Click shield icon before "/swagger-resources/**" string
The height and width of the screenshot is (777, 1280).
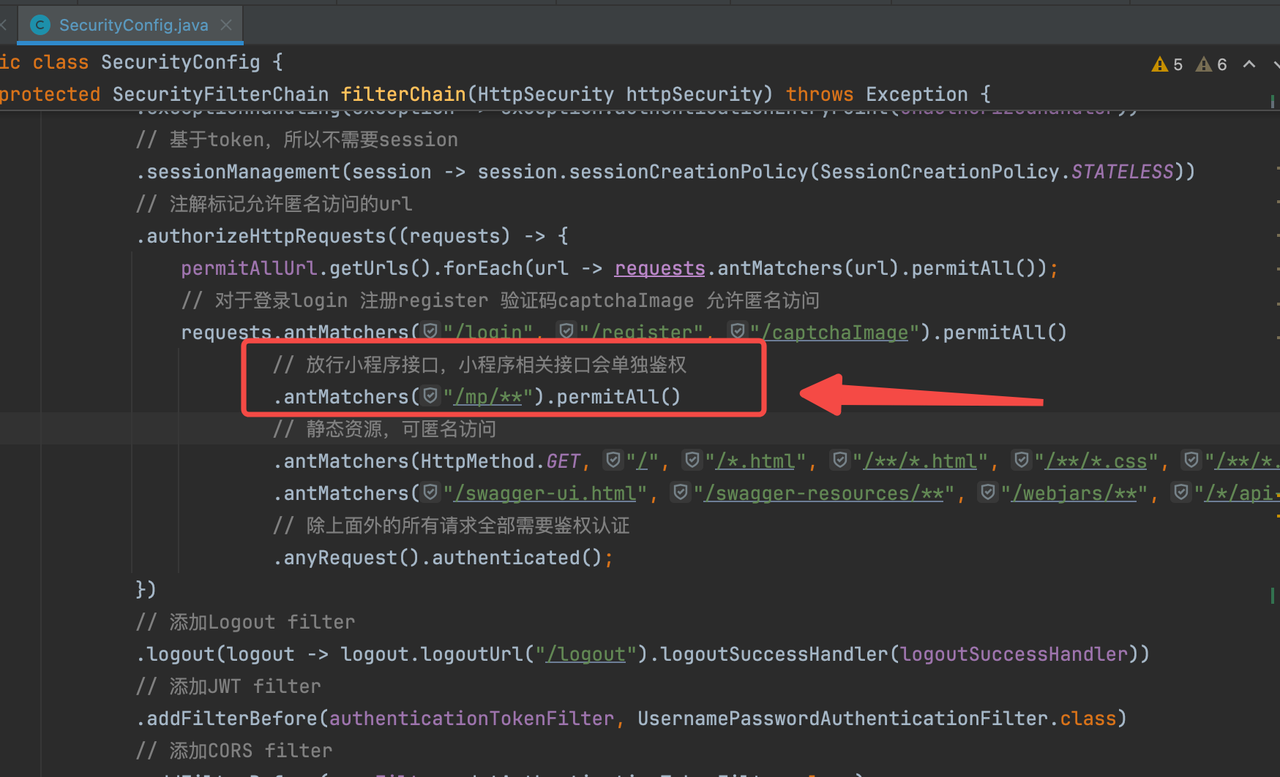pos(681,493)
